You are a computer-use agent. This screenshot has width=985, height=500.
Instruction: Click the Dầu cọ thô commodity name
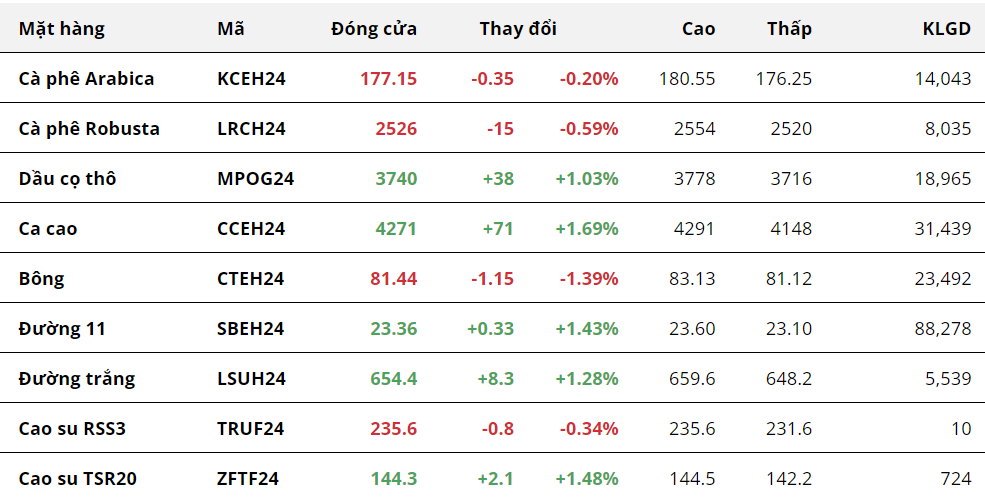pyautogui.click(x=67, y=179)
